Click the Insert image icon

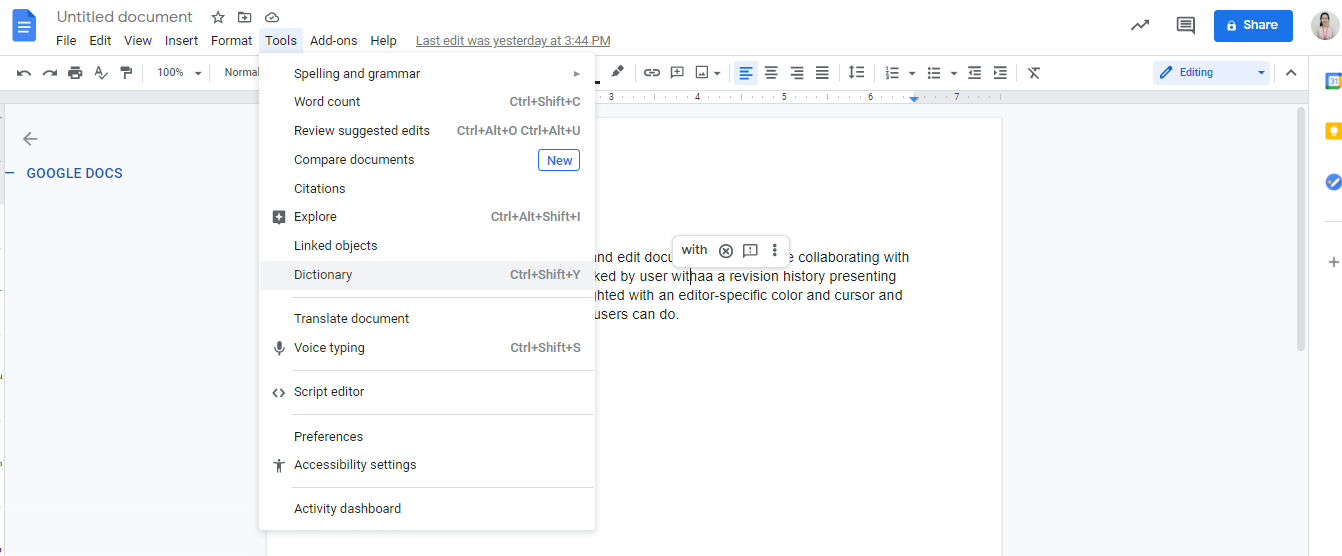[x=702, y=73]
